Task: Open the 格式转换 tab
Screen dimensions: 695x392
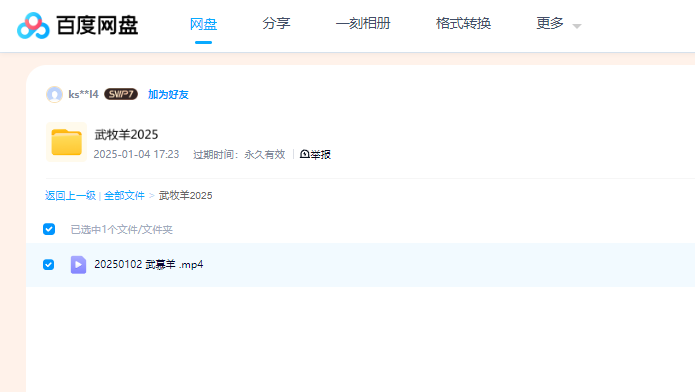Action: [463, 23]
